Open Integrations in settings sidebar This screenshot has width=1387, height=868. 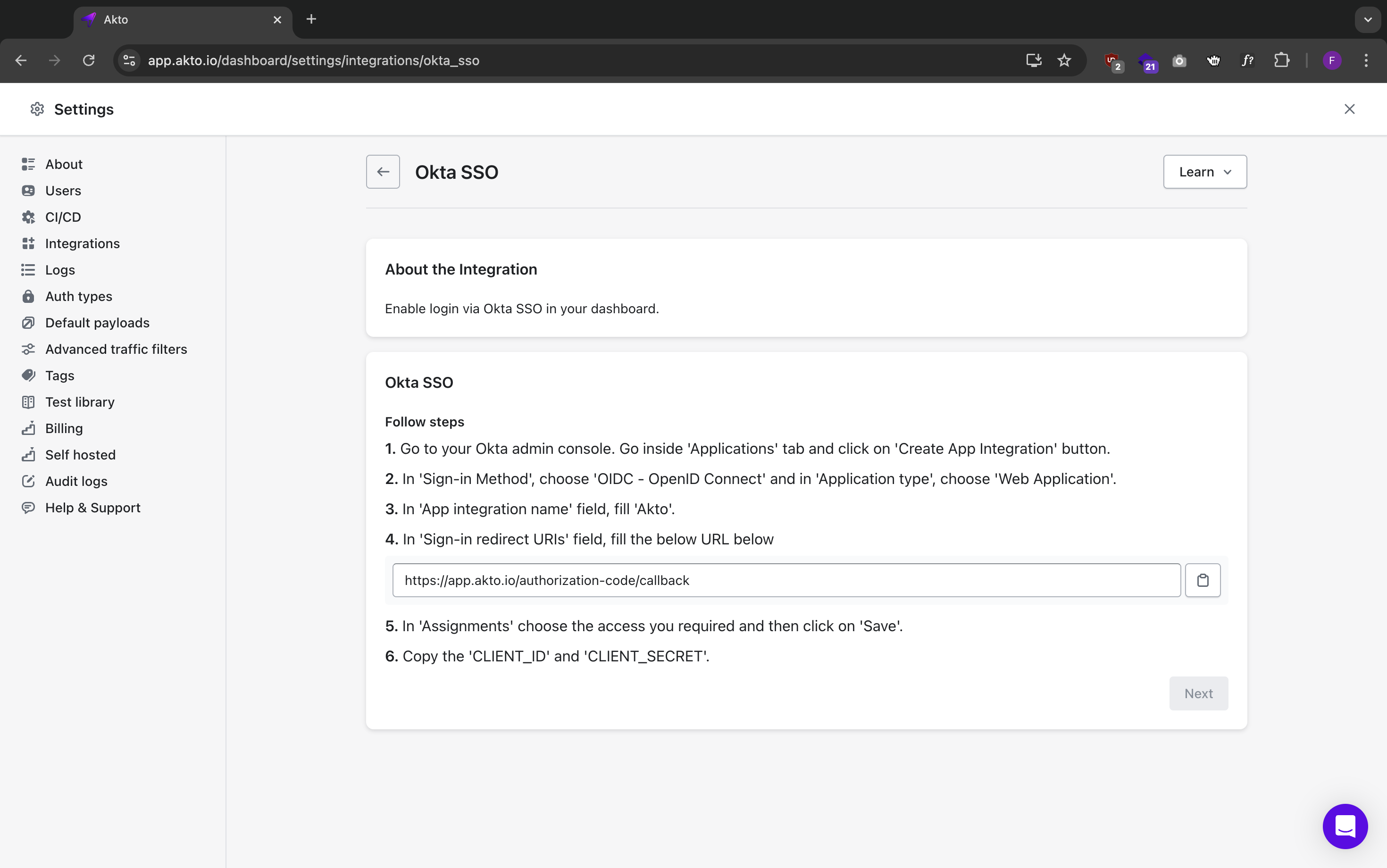82,243
